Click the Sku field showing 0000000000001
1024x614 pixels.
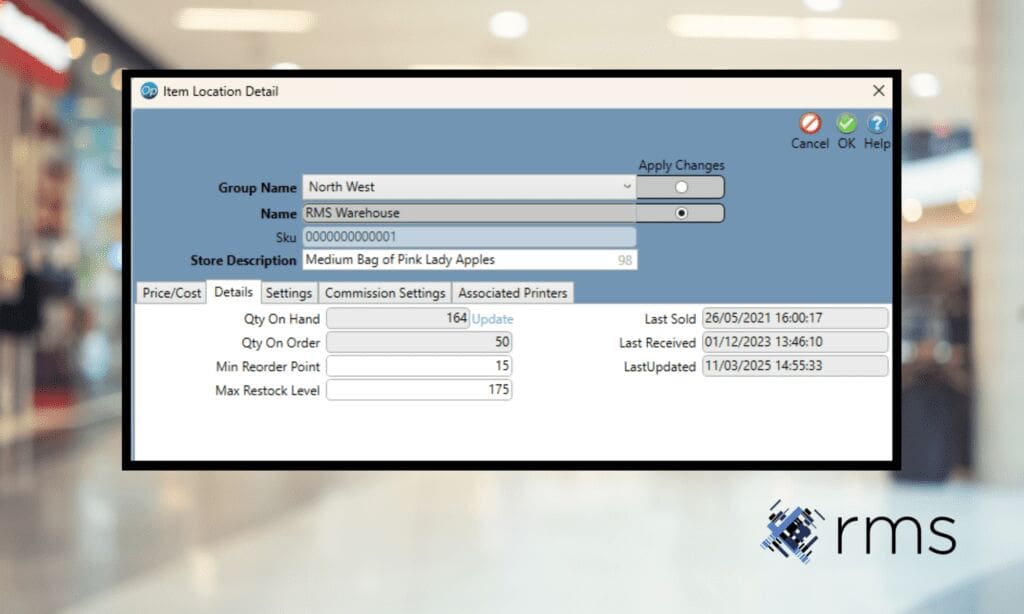pos(470,236)
